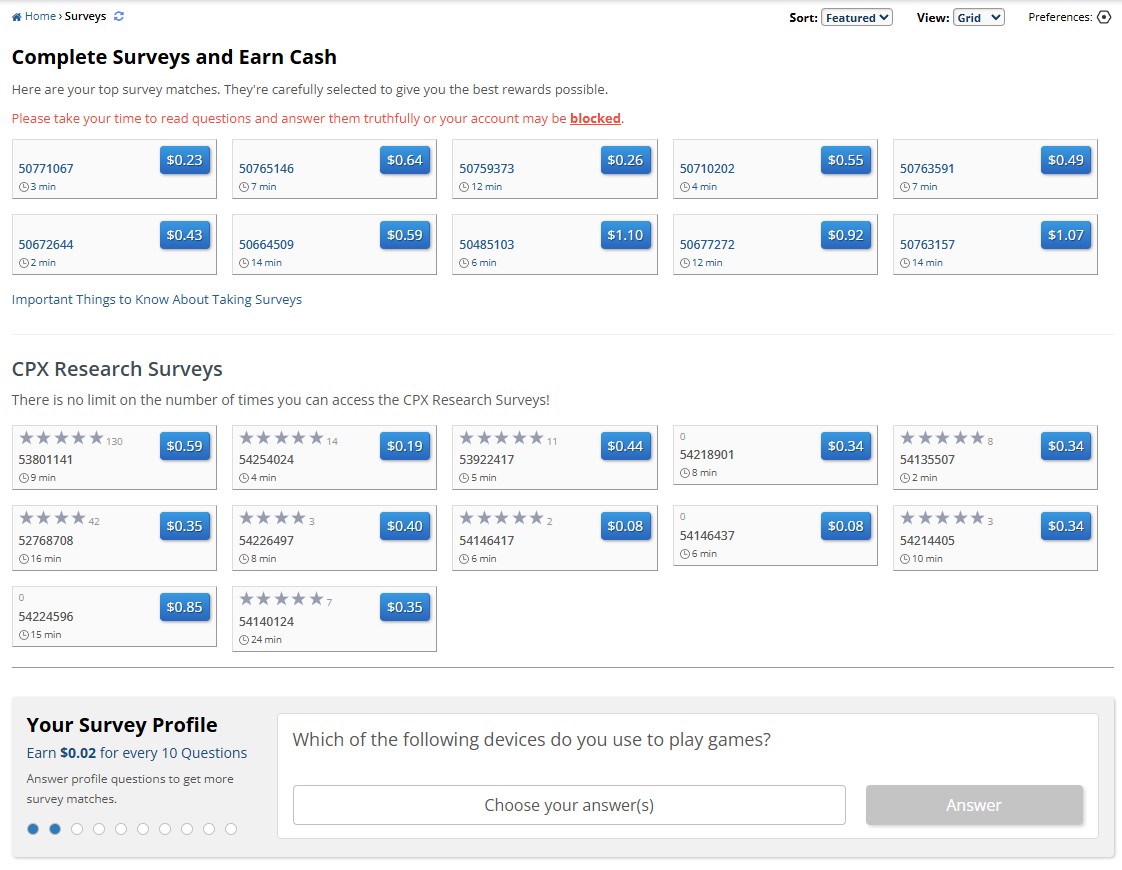
Task: Open survey 50763157 ID link
Action: (927, 245)
